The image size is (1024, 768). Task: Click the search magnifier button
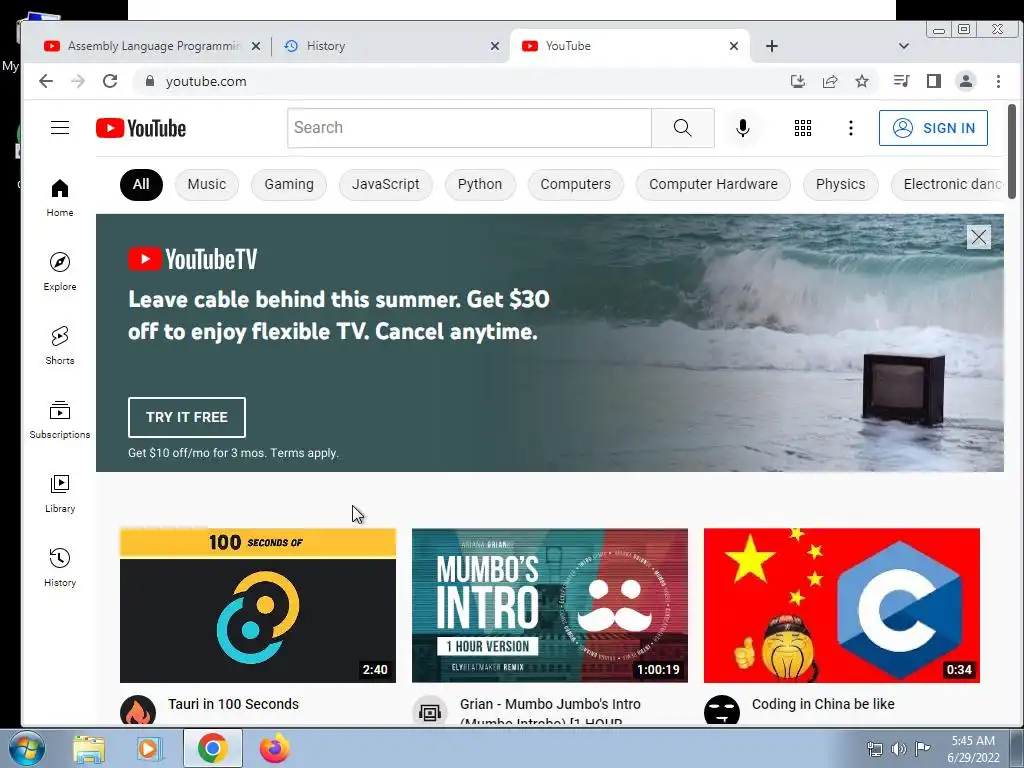pyautogui.click(x=682, y=128)
